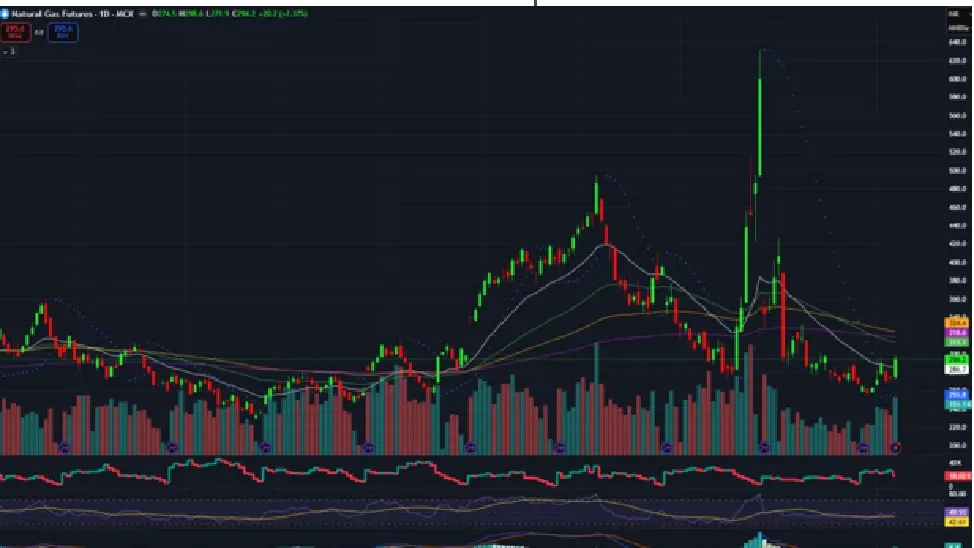Click the 480.0 price axis label

click(957, 189)
